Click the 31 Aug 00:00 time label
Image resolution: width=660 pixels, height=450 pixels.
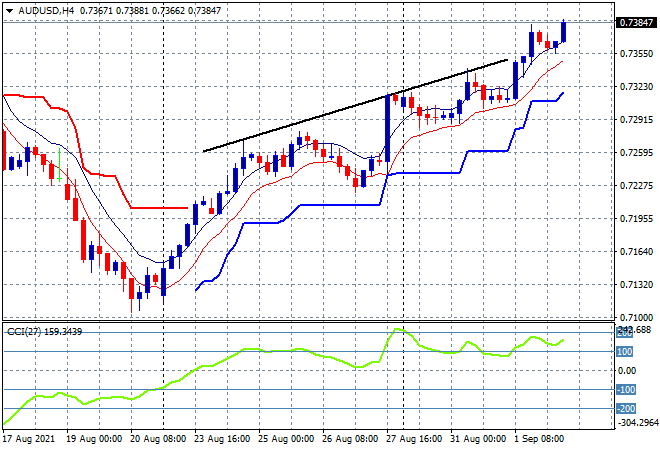478,439
